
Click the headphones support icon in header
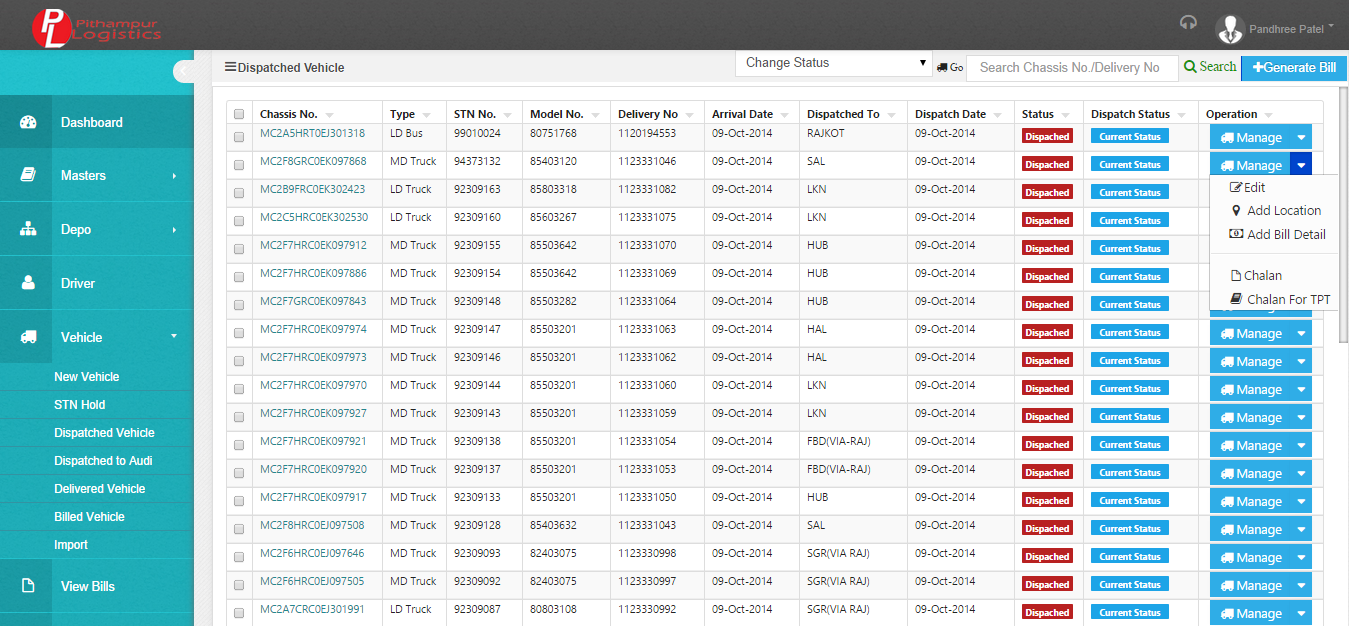1188,23
